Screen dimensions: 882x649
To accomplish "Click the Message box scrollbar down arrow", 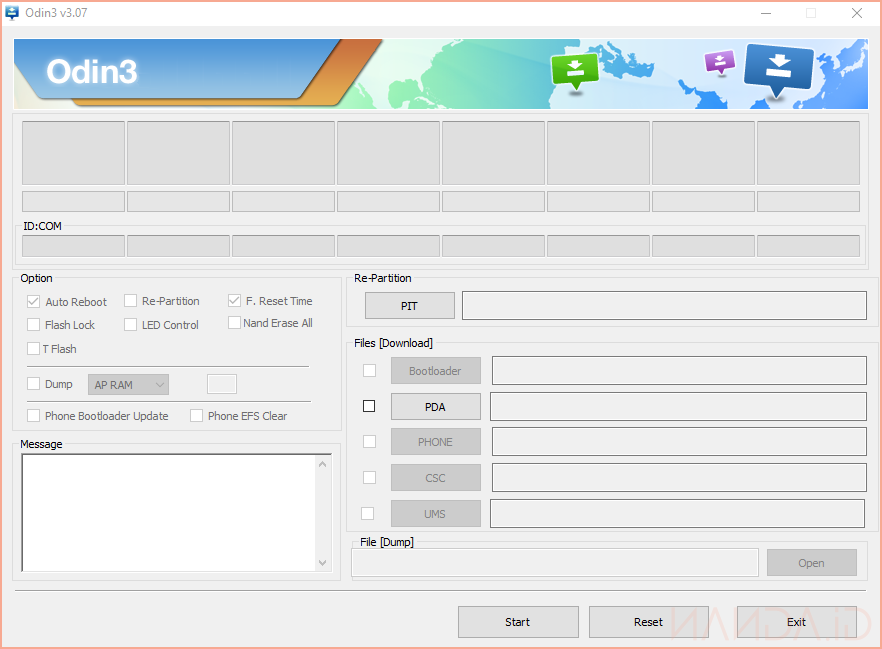I will [x=323, y=563].
